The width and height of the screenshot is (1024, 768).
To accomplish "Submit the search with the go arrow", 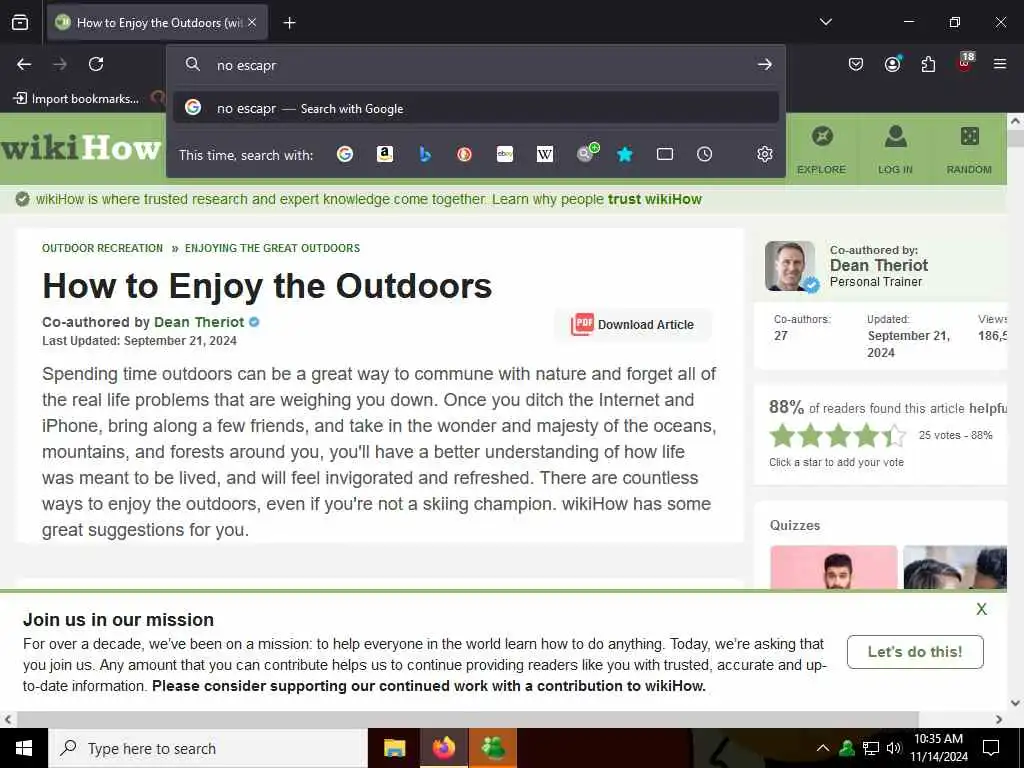I will coord(765,65).
